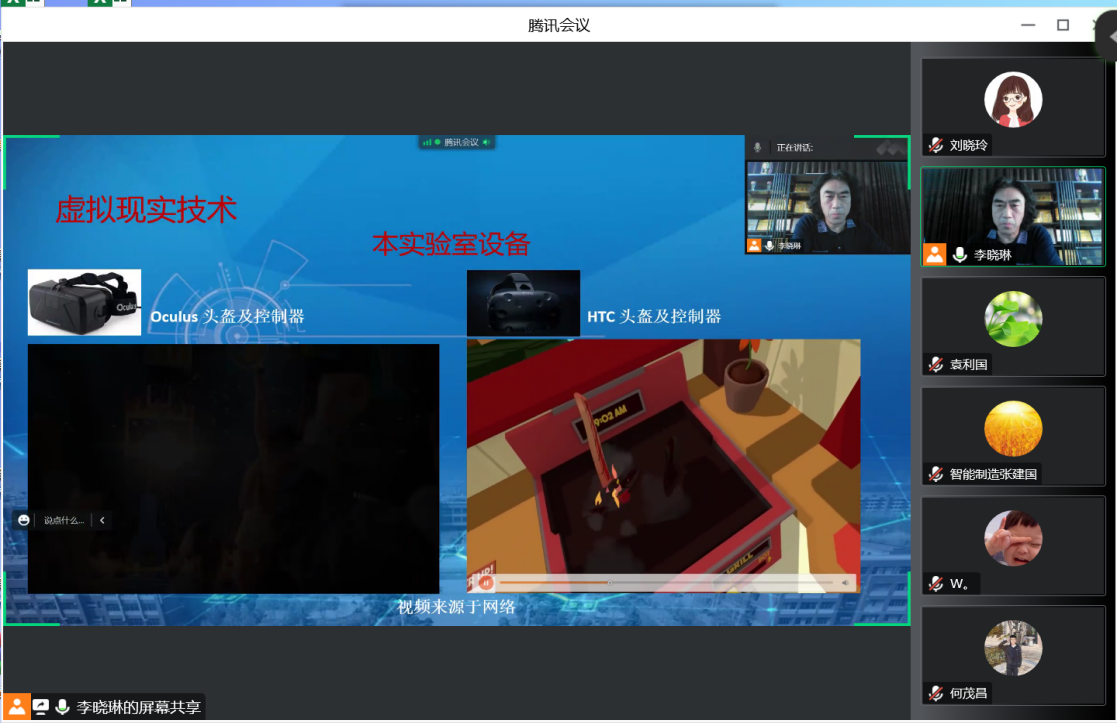Click the green signal strength icon in the floating bar

tap(427, 142)
